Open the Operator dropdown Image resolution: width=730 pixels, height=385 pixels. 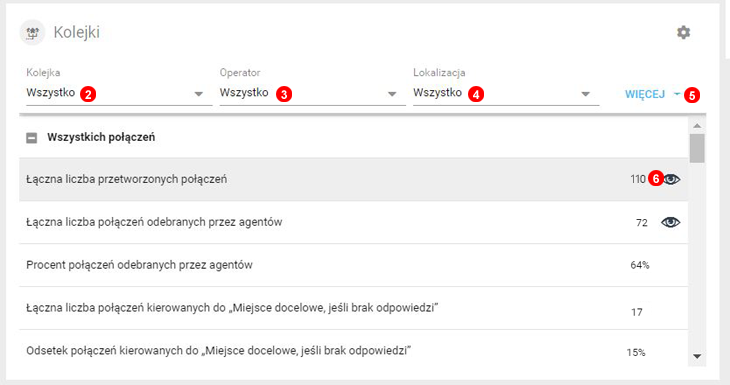(312, 93)
